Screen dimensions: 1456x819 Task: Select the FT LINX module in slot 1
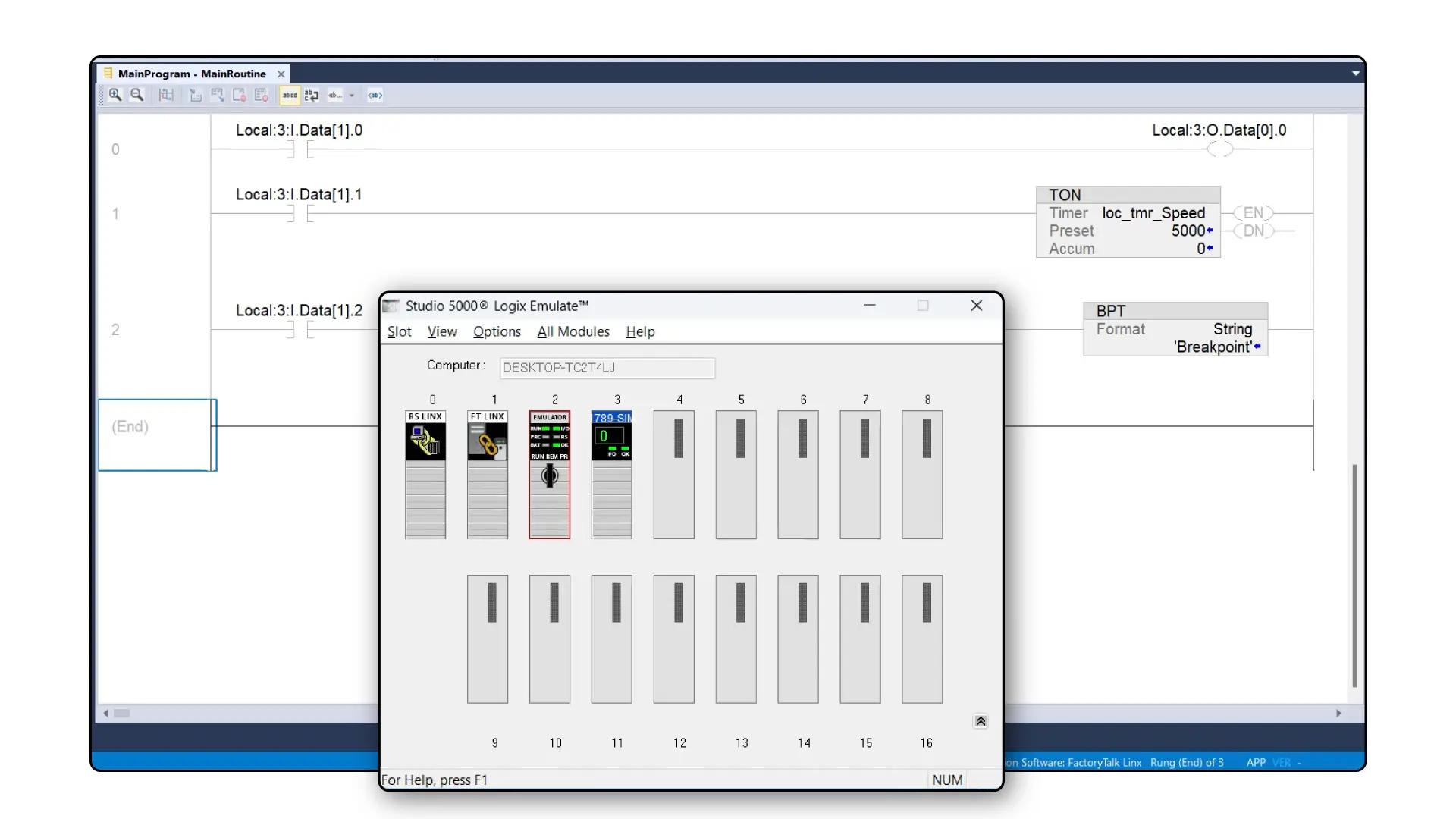point(488,475)
